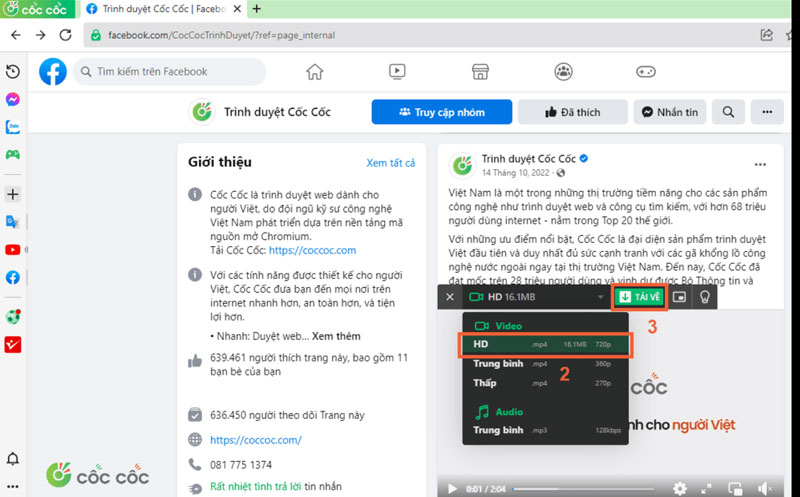Expand the HD 16.1MB quality dropdown
The width and height of the screenshot is (800, 497).
537,297
